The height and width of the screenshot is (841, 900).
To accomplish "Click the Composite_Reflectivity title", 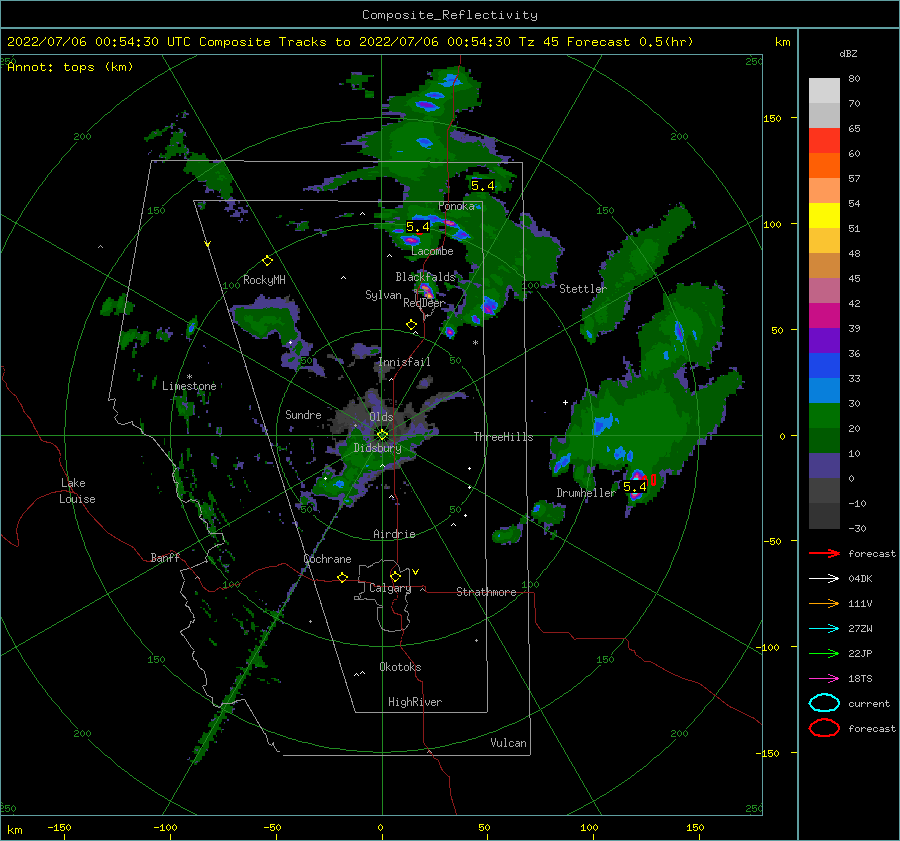I will [x=450, y=15].
